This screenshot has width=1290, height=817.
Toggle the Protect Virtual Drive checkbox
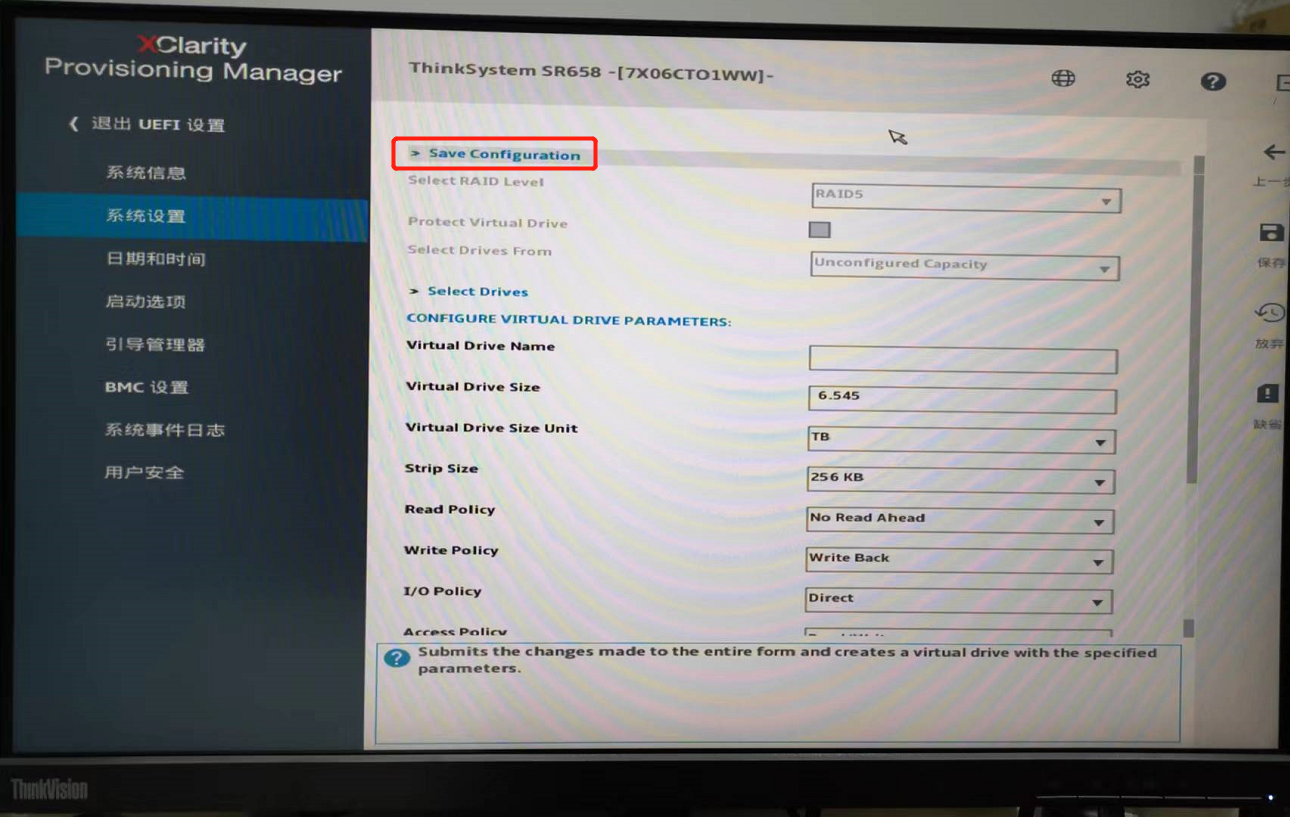tap(820, 230)
